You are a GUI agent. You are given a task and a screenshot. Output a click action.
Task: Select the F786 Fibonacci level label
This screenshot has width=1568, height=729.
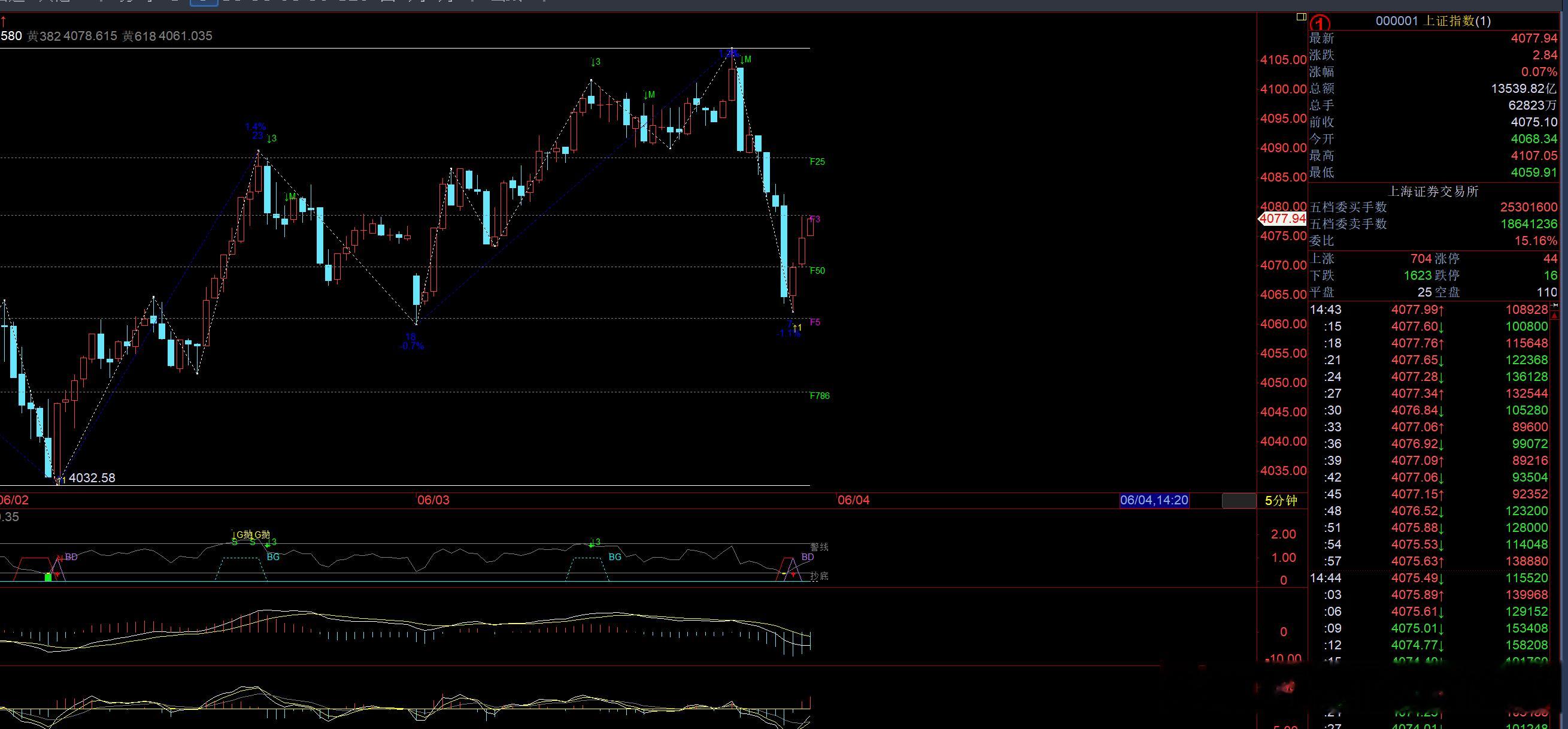[819, 396]
